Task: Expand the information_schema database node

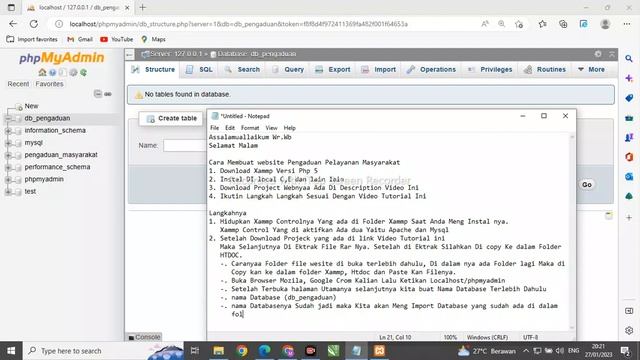Action: tap(8, 131)
